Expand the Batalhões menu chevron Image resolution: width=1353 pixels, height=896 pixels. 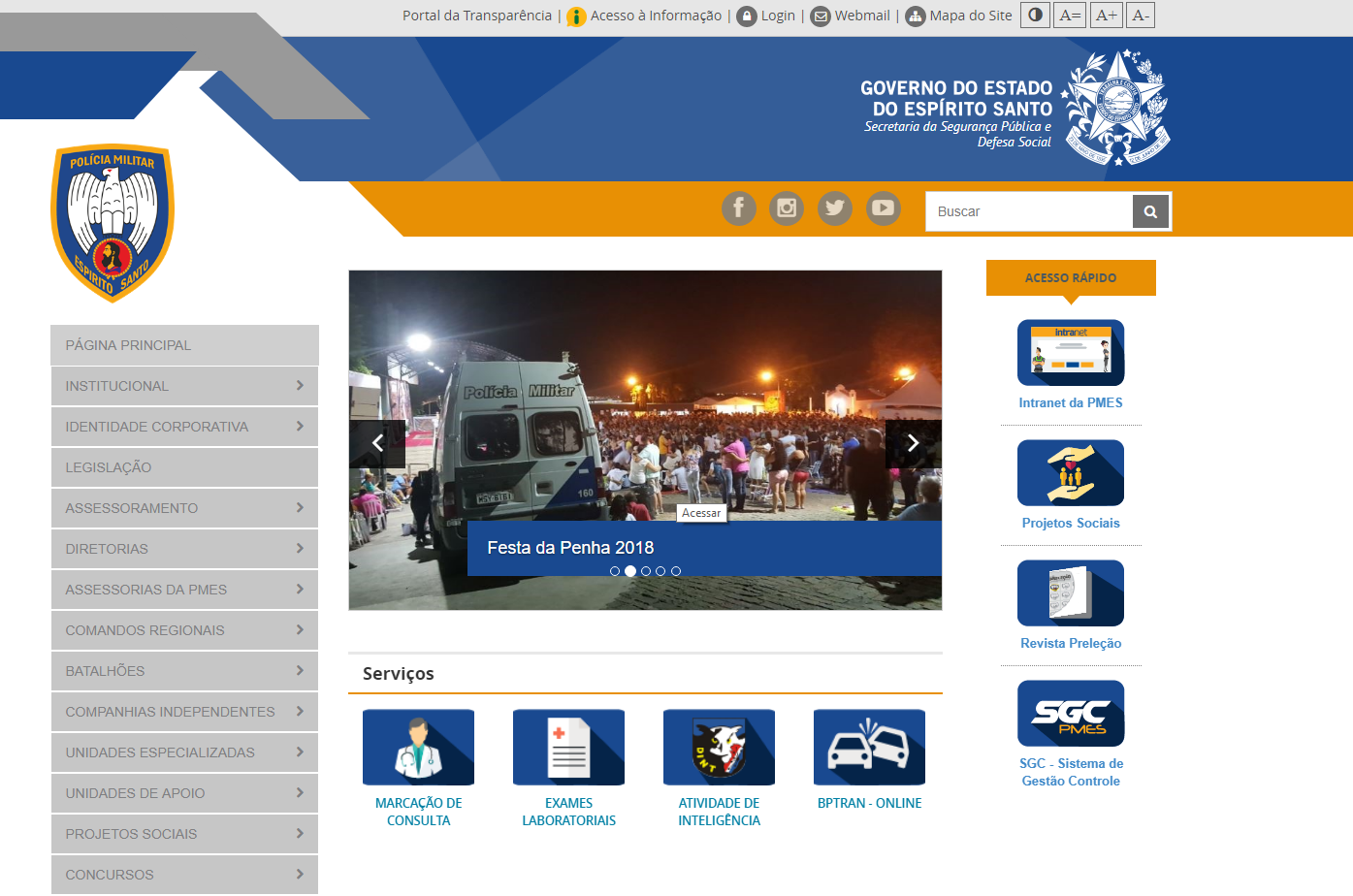[x=300, y=671]
